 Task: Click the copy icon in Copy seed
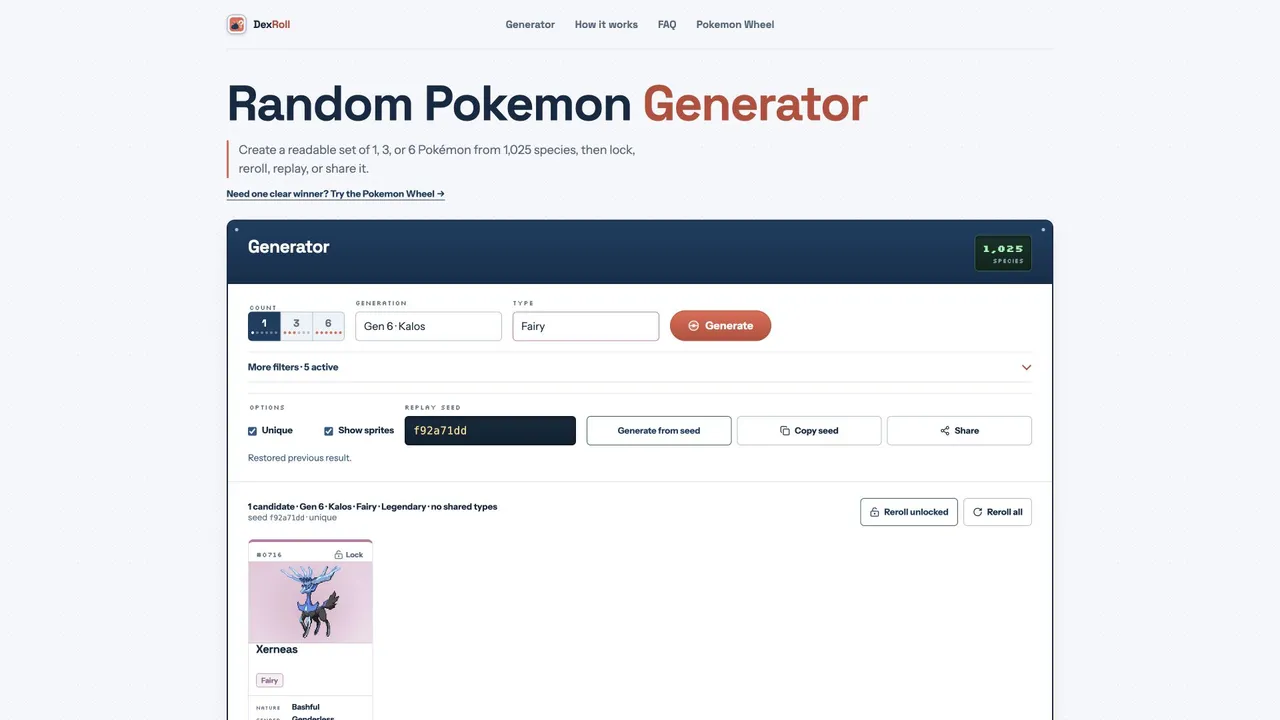tap(785, 431)
